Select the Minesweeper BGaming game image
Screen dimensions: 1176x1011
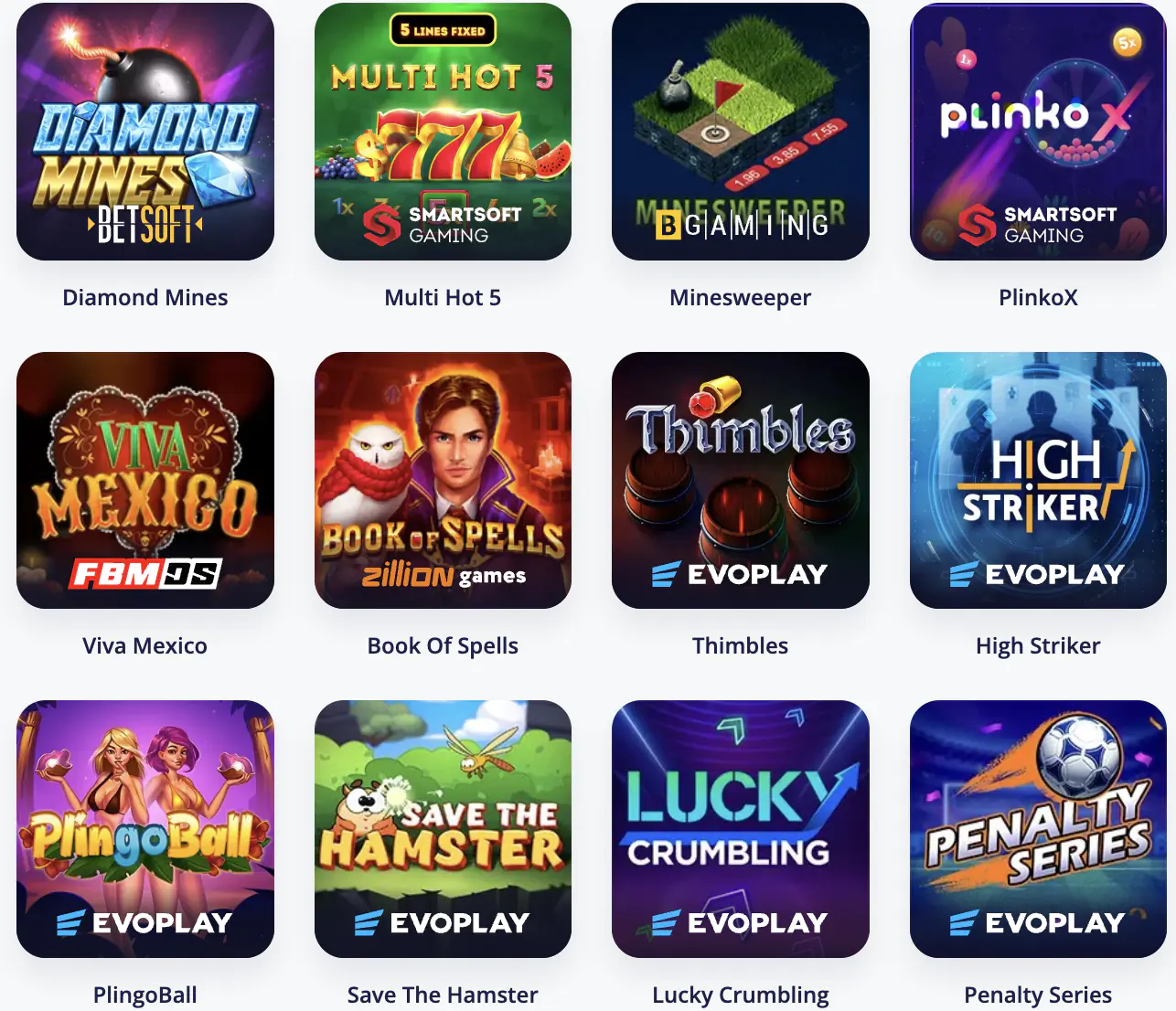click(x=741, y=132)
